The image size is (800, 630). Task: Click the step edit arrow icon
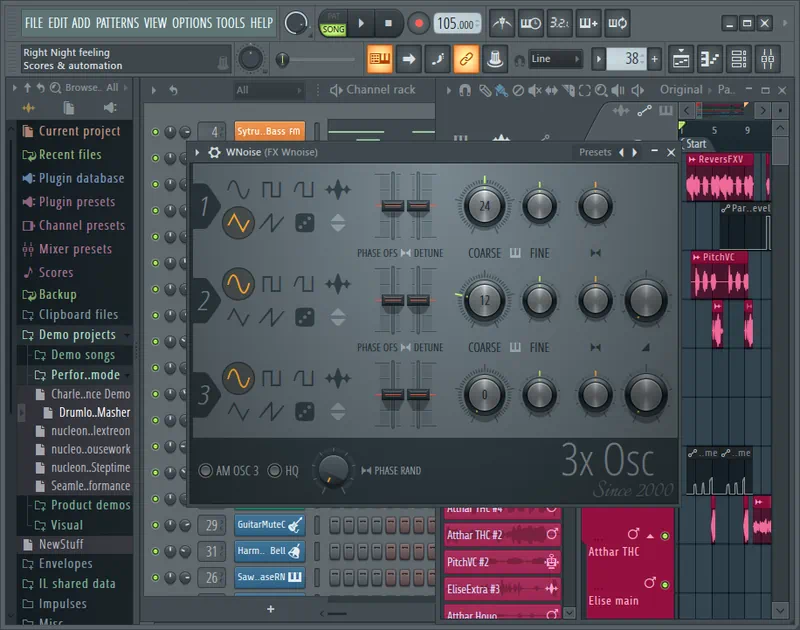pos(408,59)
